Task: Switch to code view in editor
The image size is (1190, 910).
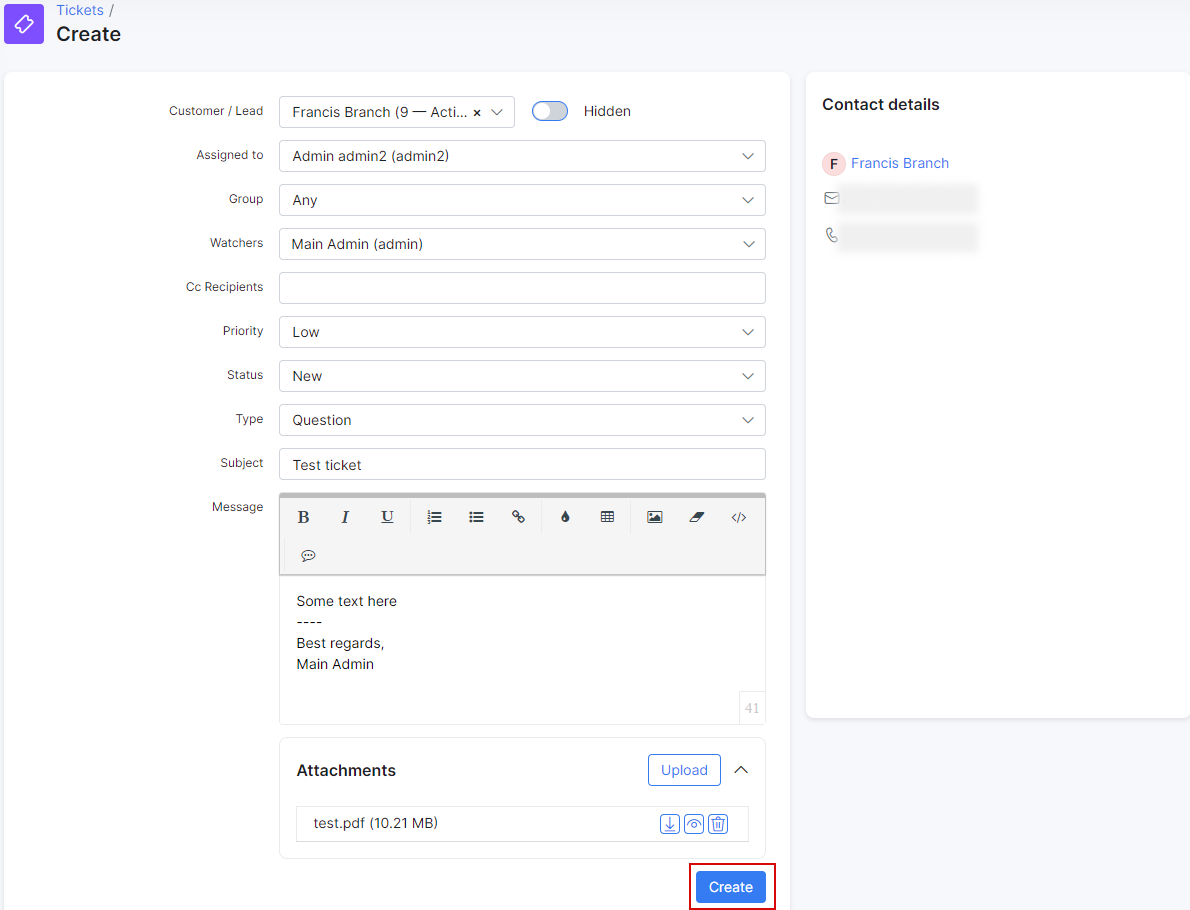Action: (739, 517)
